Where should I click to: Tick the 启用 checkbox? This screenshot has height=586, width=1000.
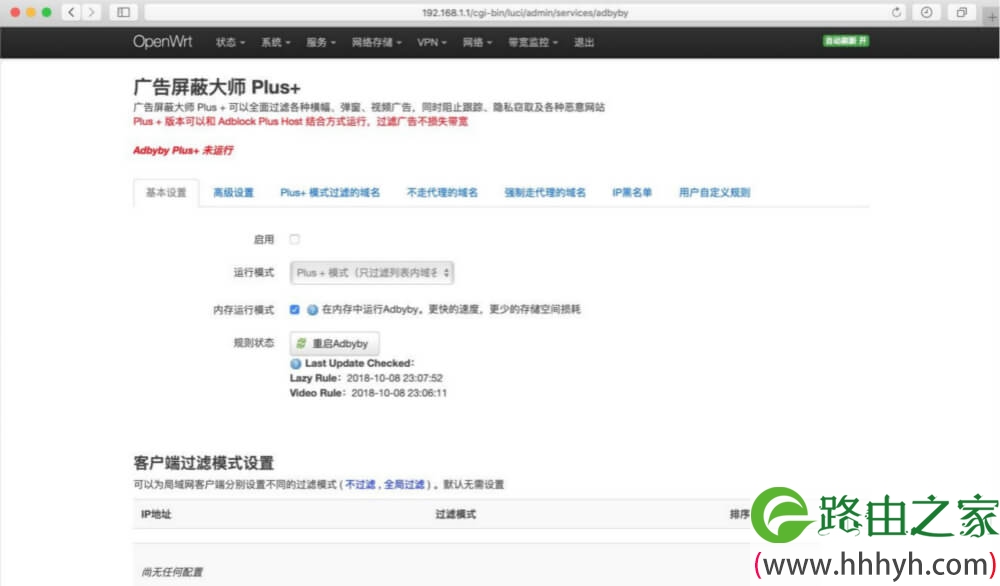tap(294, 239)
